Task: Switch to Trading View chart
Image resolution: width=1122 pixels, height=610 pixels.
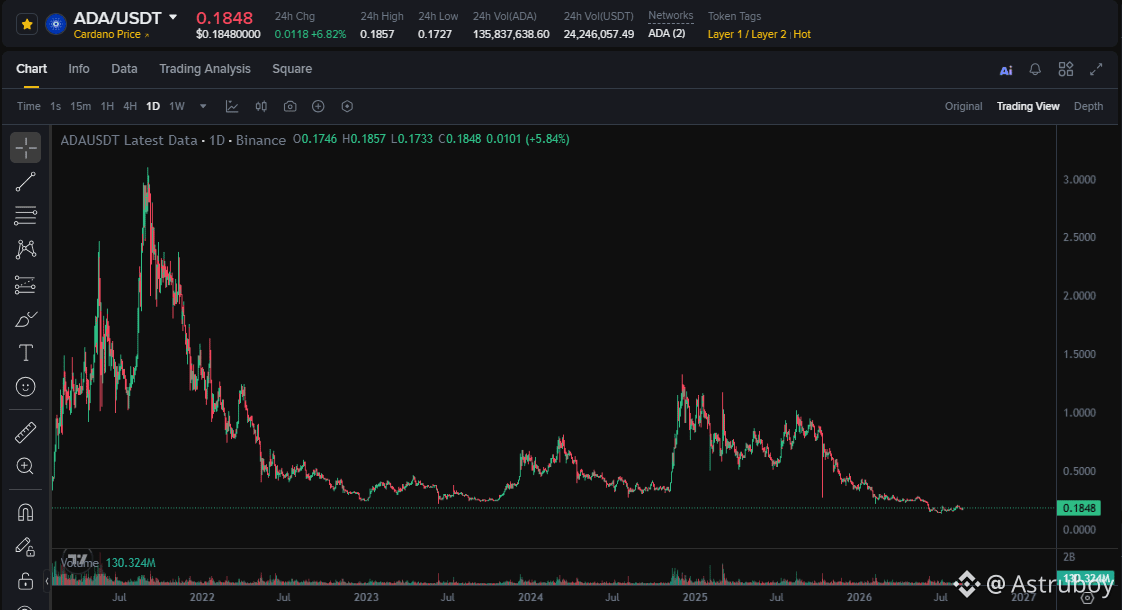Action: 1028,106
